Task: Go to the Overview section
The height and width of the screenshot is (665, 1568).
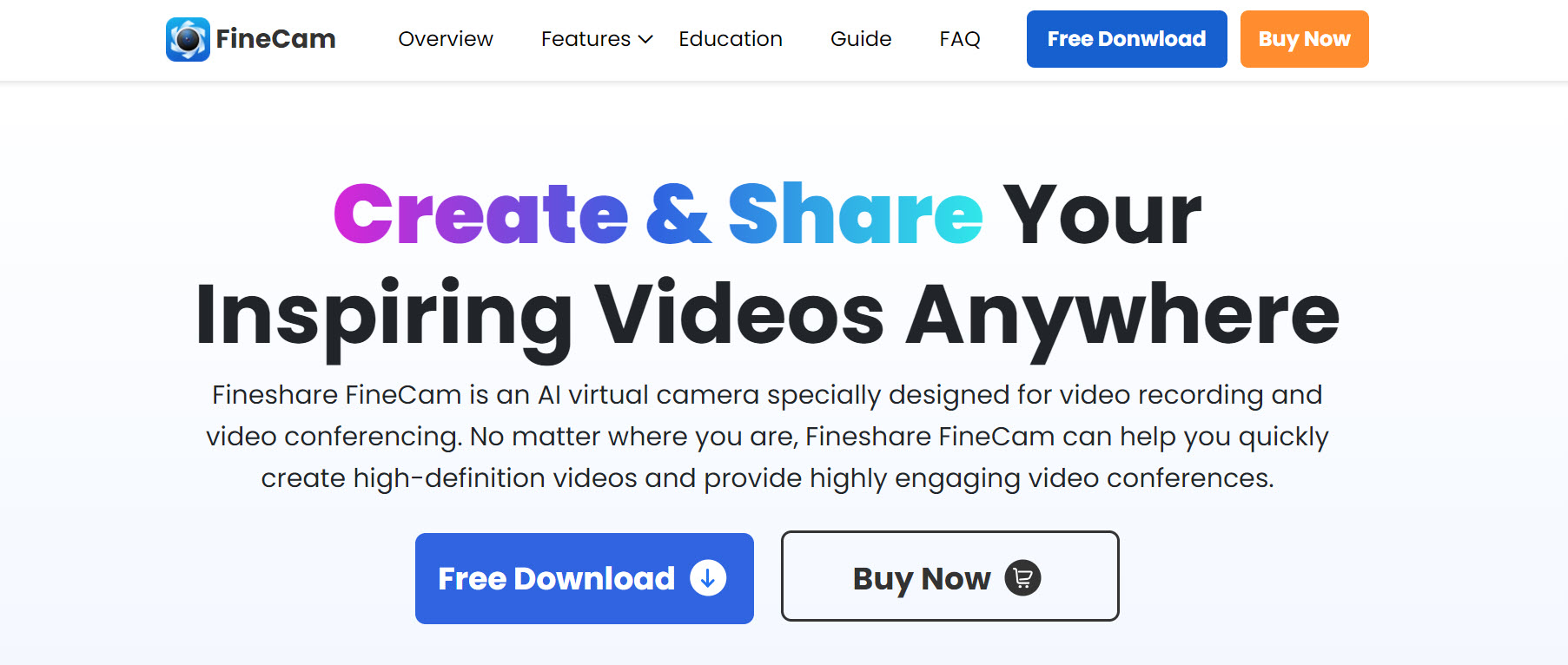Action: click(x=446, y=39)
